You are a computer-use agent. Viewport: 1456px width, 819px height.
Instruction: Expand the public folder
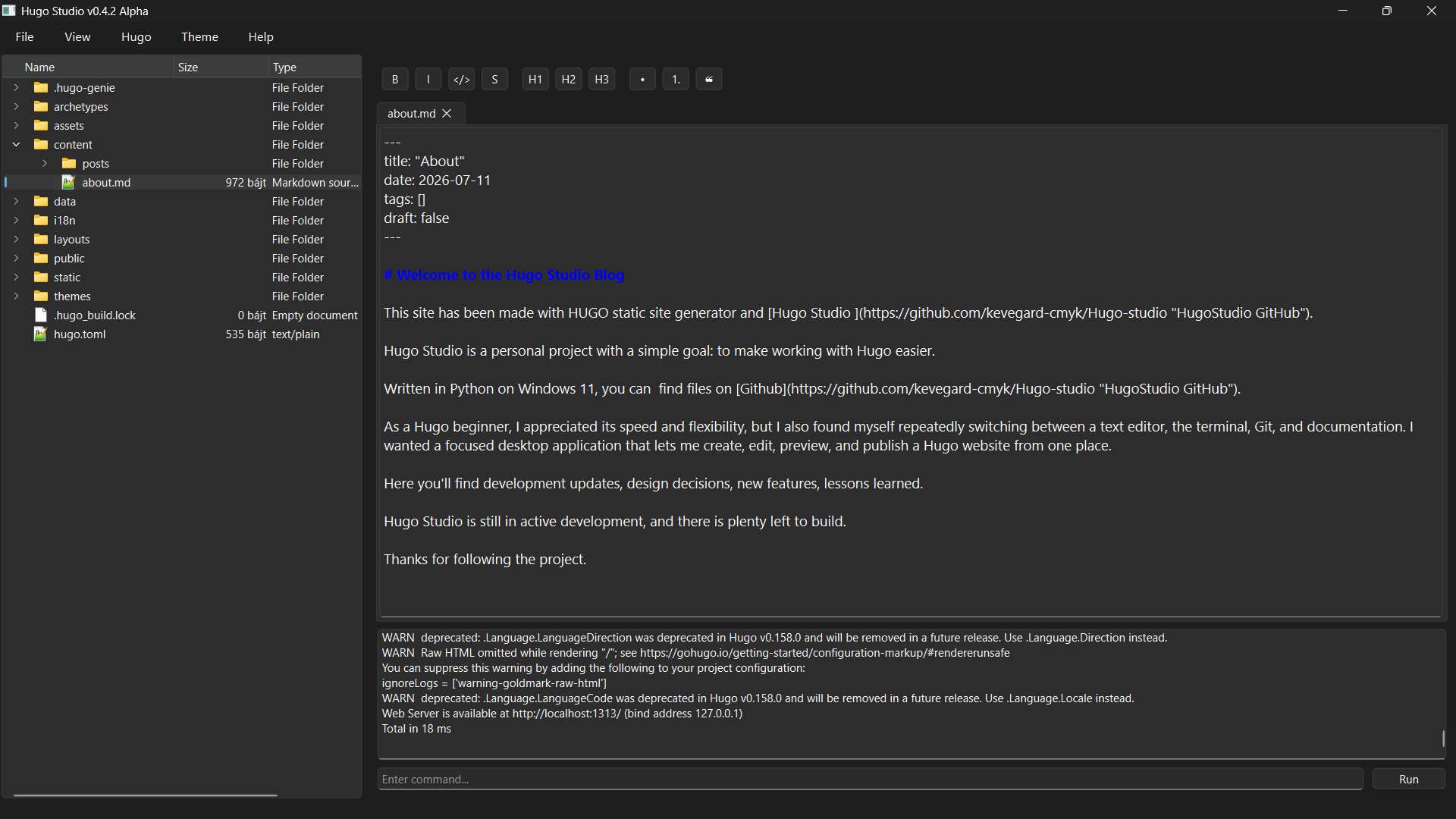click(x=16, y=258)
